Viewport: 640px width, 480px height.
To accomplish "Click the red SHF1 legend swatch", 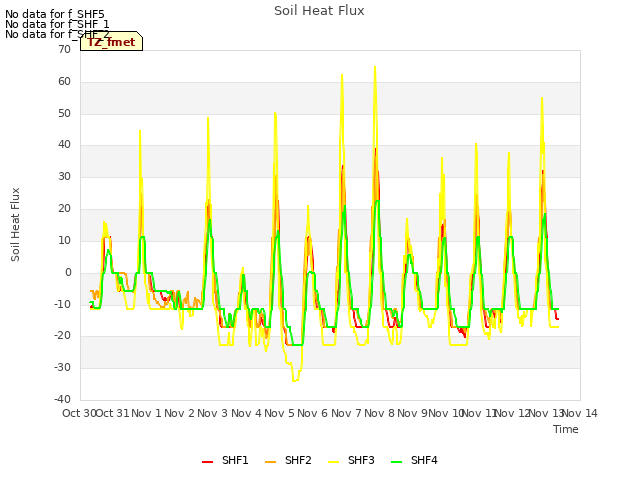I will [x=207, y=462].
